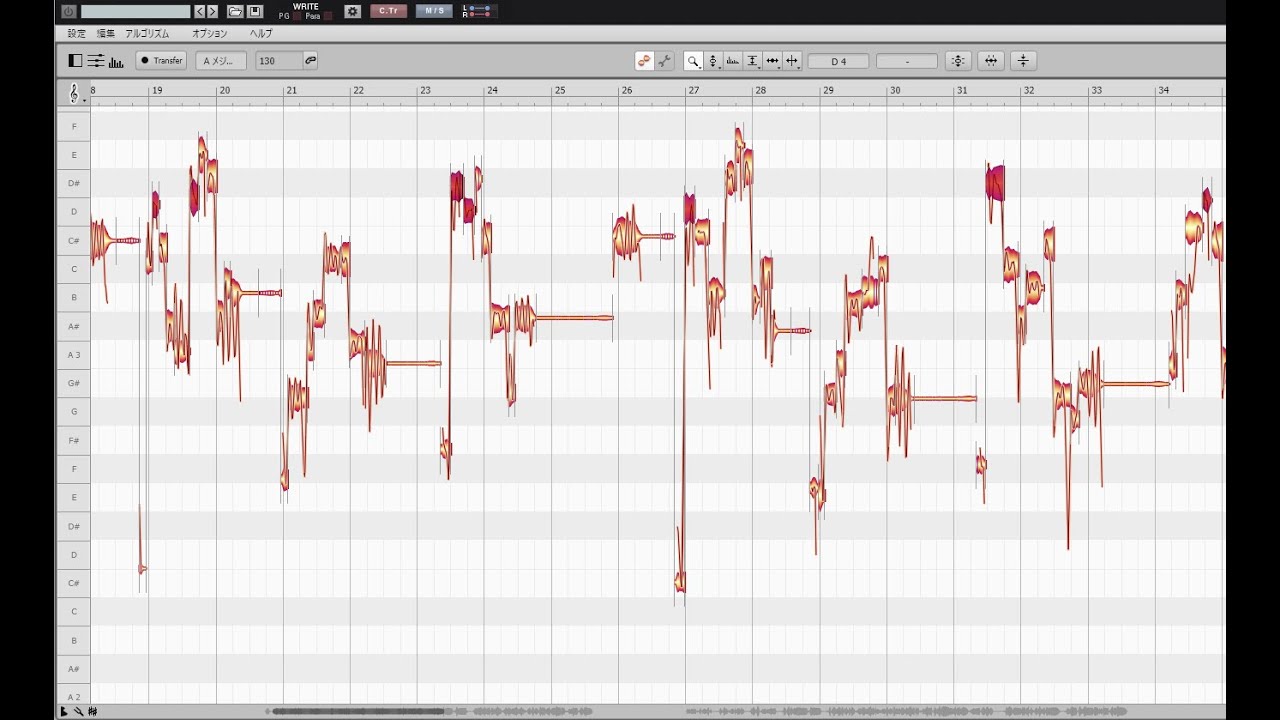Go to next preset arrow

212,11
